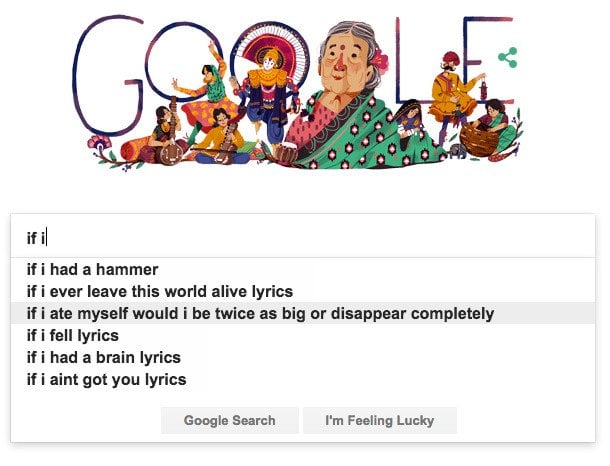Focus the search box containing "if i"
610x466 pixels.
[x=300, y=238]
